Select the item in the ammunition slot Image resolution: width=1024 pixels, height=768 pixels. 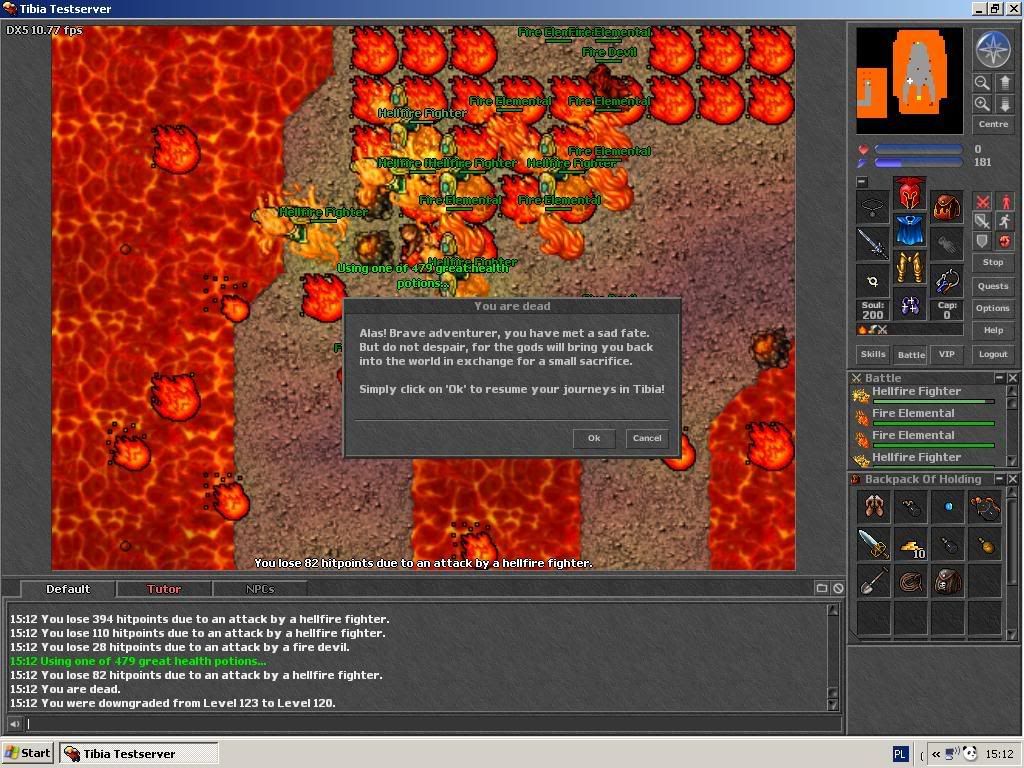coord(946,281)
